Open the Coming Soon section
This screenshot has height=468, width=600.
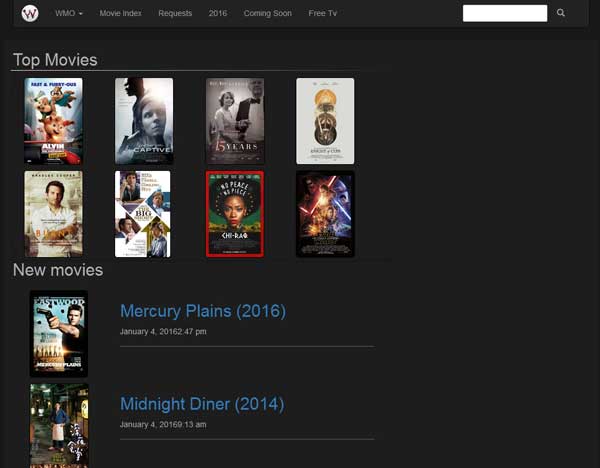(267, 13)
